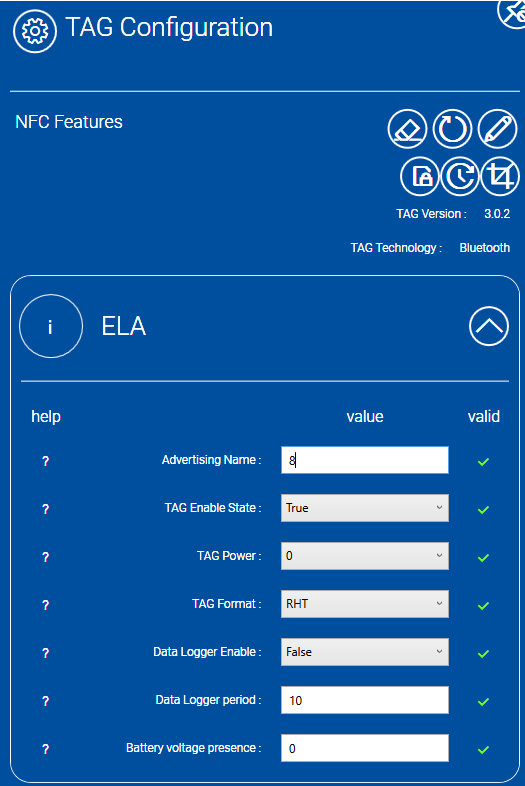
Task: Open the TAG Enable State dropdown
Action: tap(365, 508)
